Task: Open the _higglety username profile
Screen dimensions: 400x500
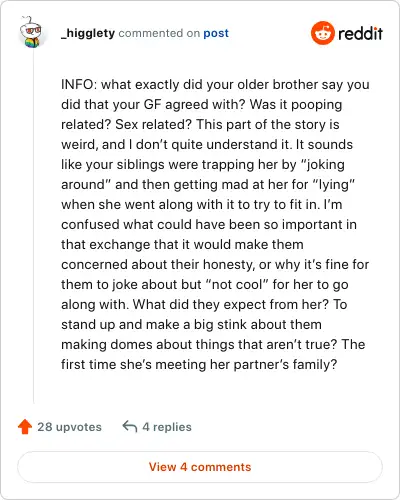Action: pyautogui.click(x=88, y=33)
